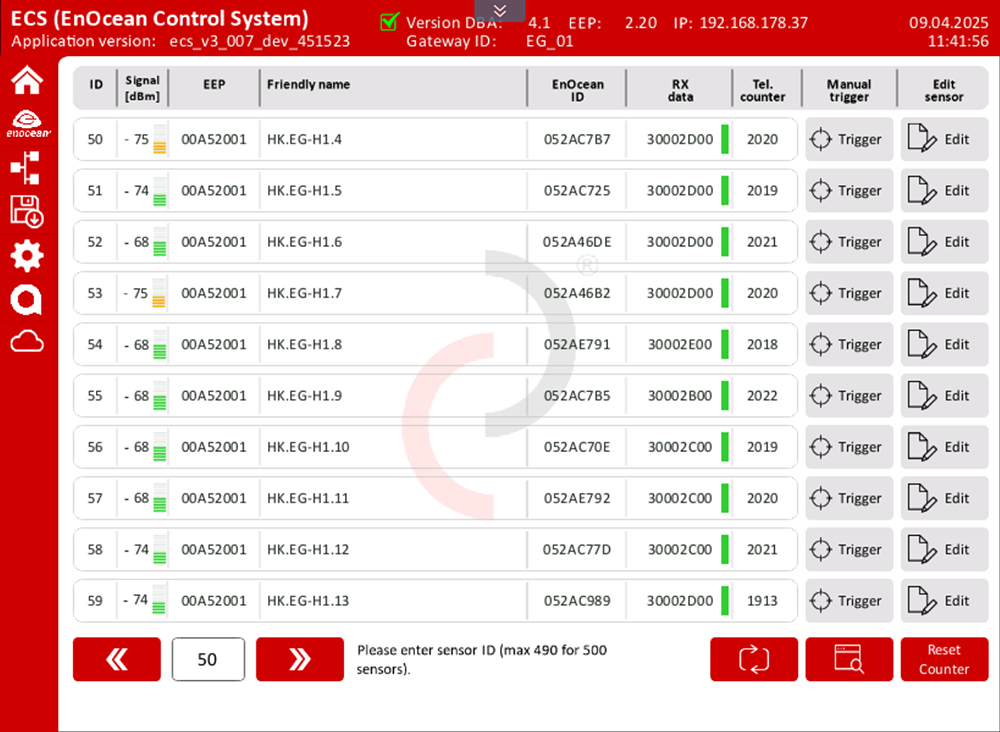The width and height of the screenshot is (1000, 732).
Task: Click the cloud icon in sidebar
Action: tap(27, 343)
